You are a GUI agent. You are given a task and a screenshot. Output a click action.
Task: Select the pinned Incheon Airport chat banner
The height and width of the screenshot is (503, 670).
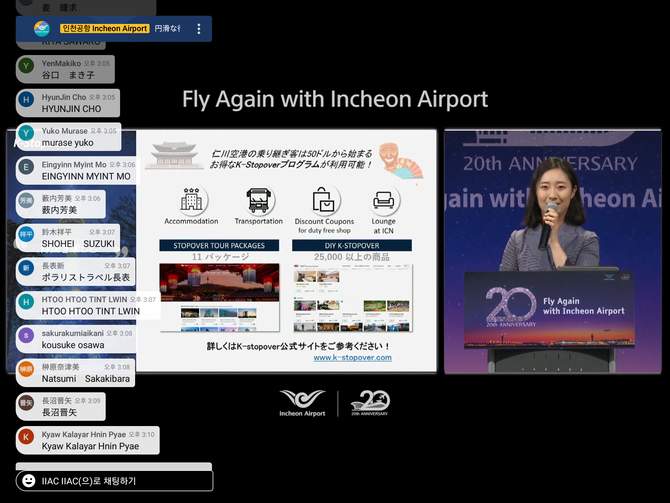pyautogui.click(x=113, y=29)
